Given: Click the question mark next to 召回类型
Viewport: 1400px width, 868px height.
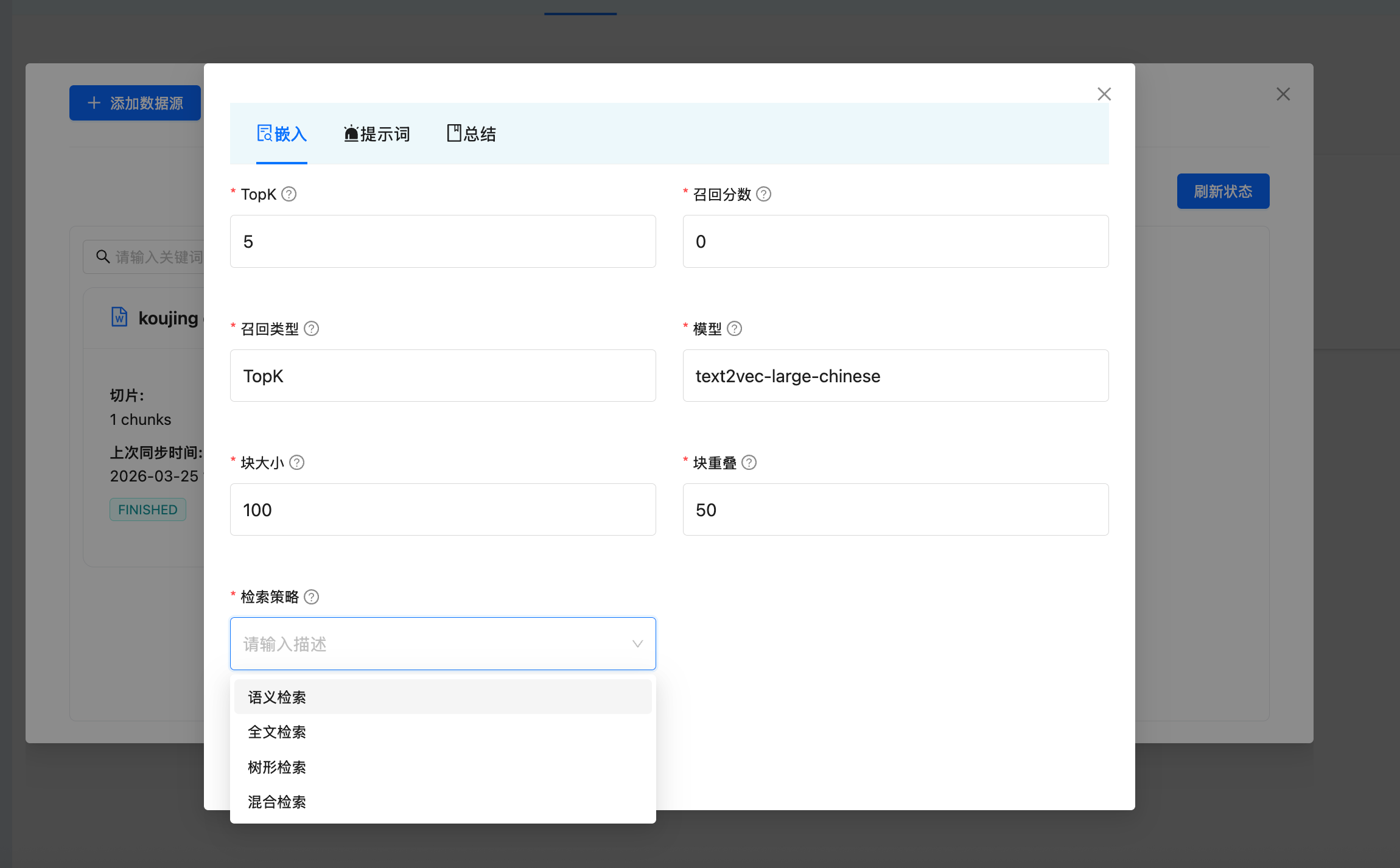Looking at the screenshot, I should point(311,329).
